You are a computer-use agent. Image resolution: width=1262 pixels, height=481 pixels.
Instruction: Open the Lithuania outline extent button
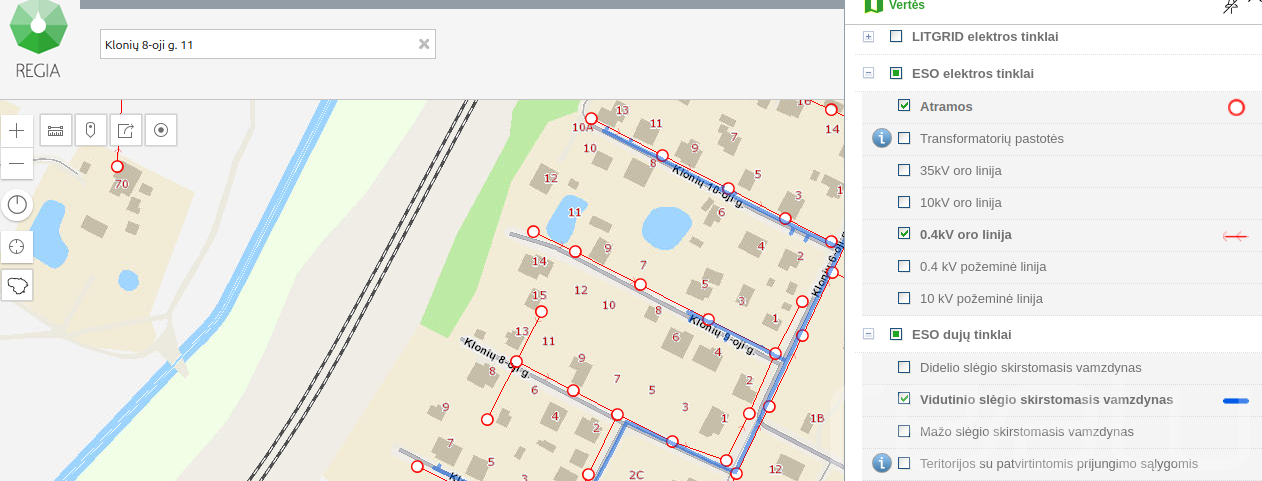coord(17,285)
